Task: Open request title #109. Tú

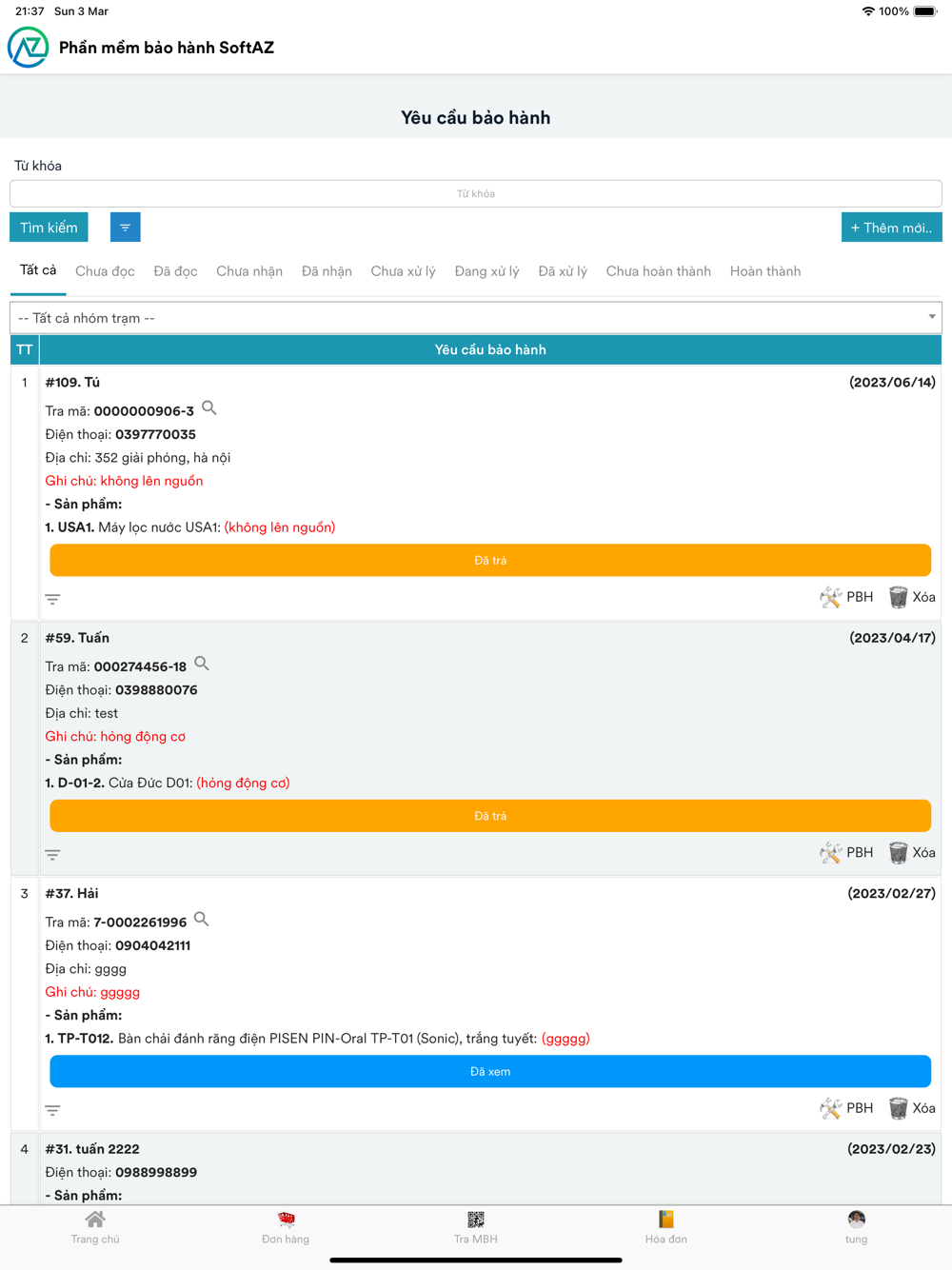Action: (72, 382)
